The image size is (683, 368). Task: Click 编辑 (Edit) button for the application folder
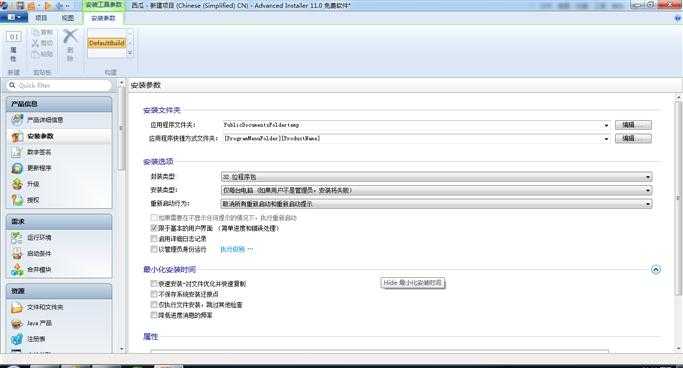coord(633,125)
